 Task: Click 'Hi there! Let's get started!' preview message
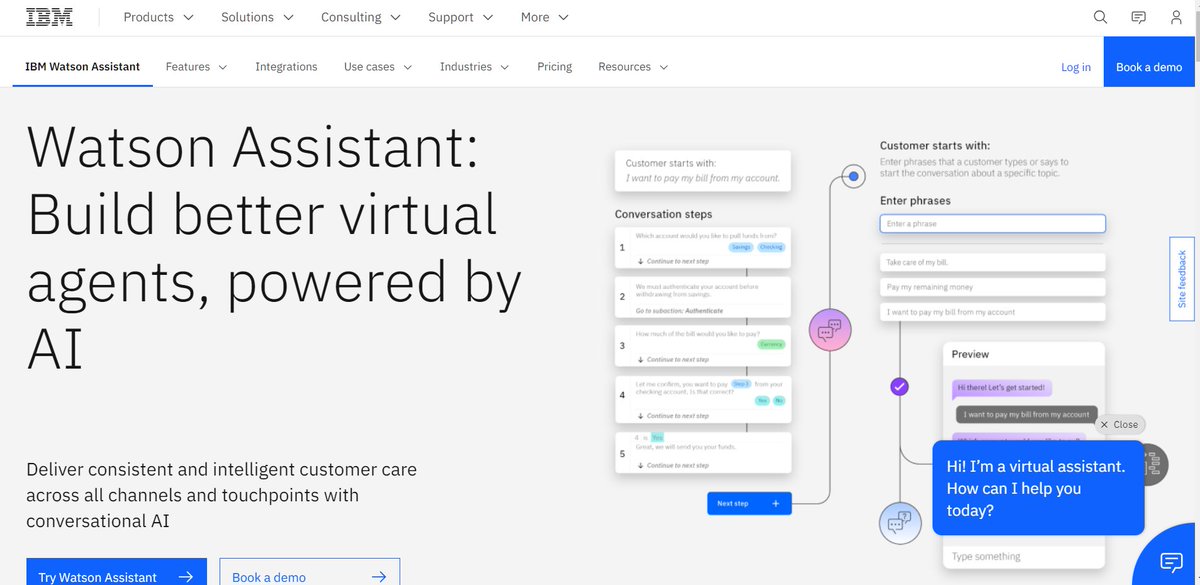[1001, 388]
